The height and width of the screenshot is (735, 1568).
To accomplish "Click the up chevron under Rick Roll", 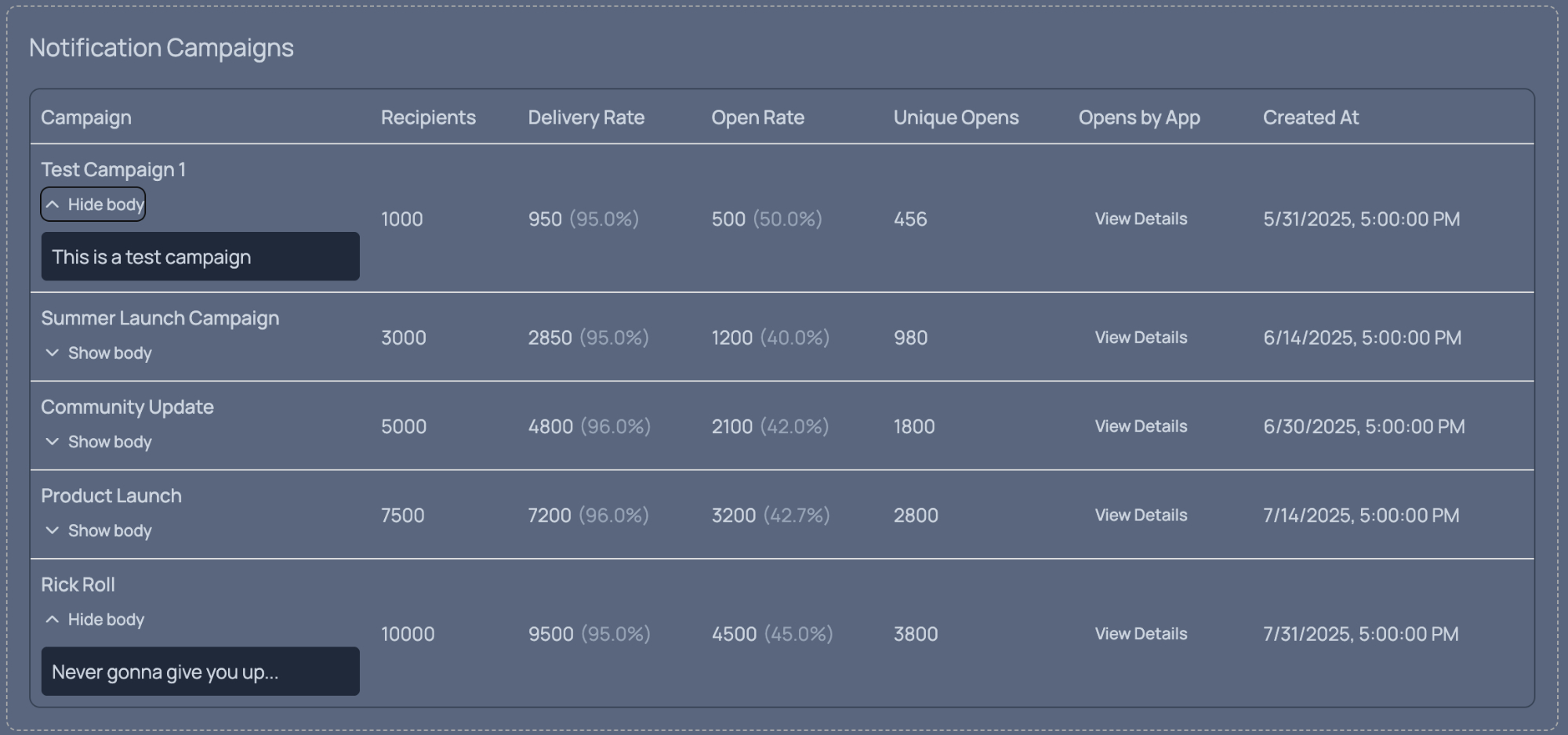I will (x=53, y=620).
